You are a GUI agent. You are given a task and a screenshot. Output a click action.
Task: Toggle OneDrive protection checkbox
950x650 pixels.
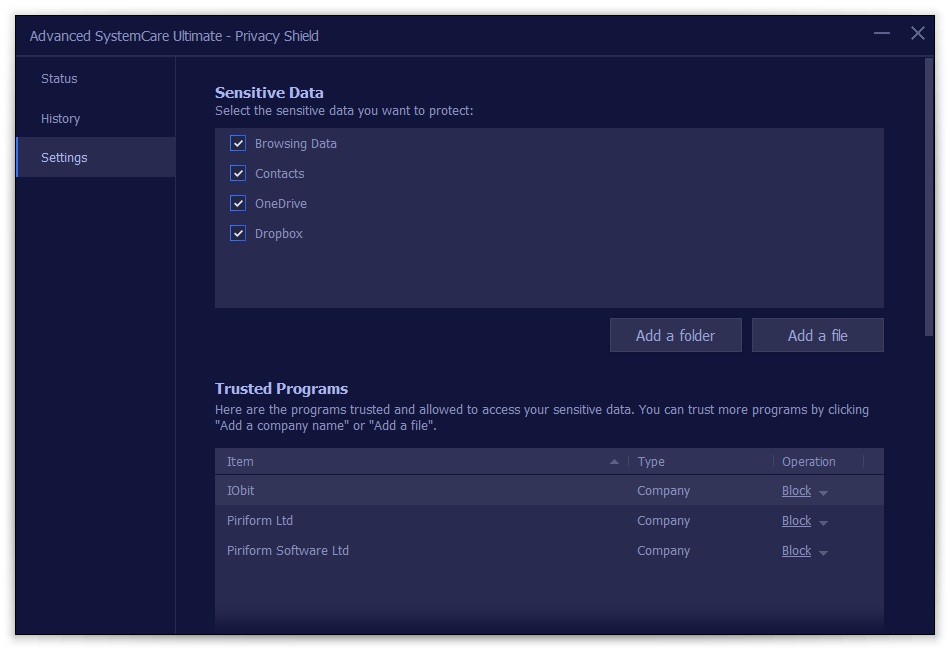point(238,203)
